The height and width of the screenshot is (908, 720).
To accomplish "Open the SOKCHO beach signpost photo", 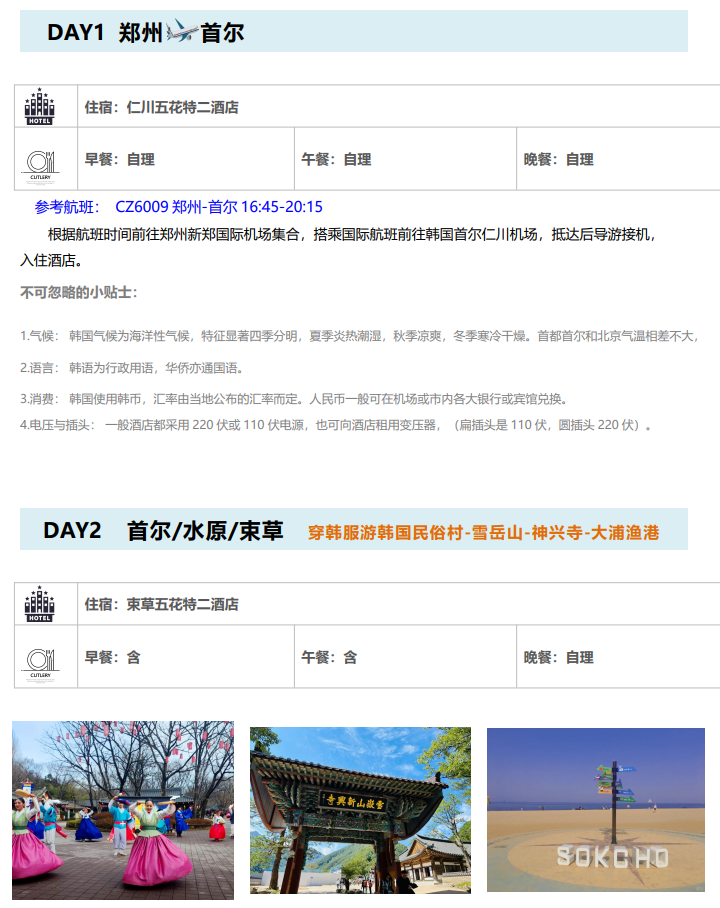I will pyautogui.click(x=596, y=809).
